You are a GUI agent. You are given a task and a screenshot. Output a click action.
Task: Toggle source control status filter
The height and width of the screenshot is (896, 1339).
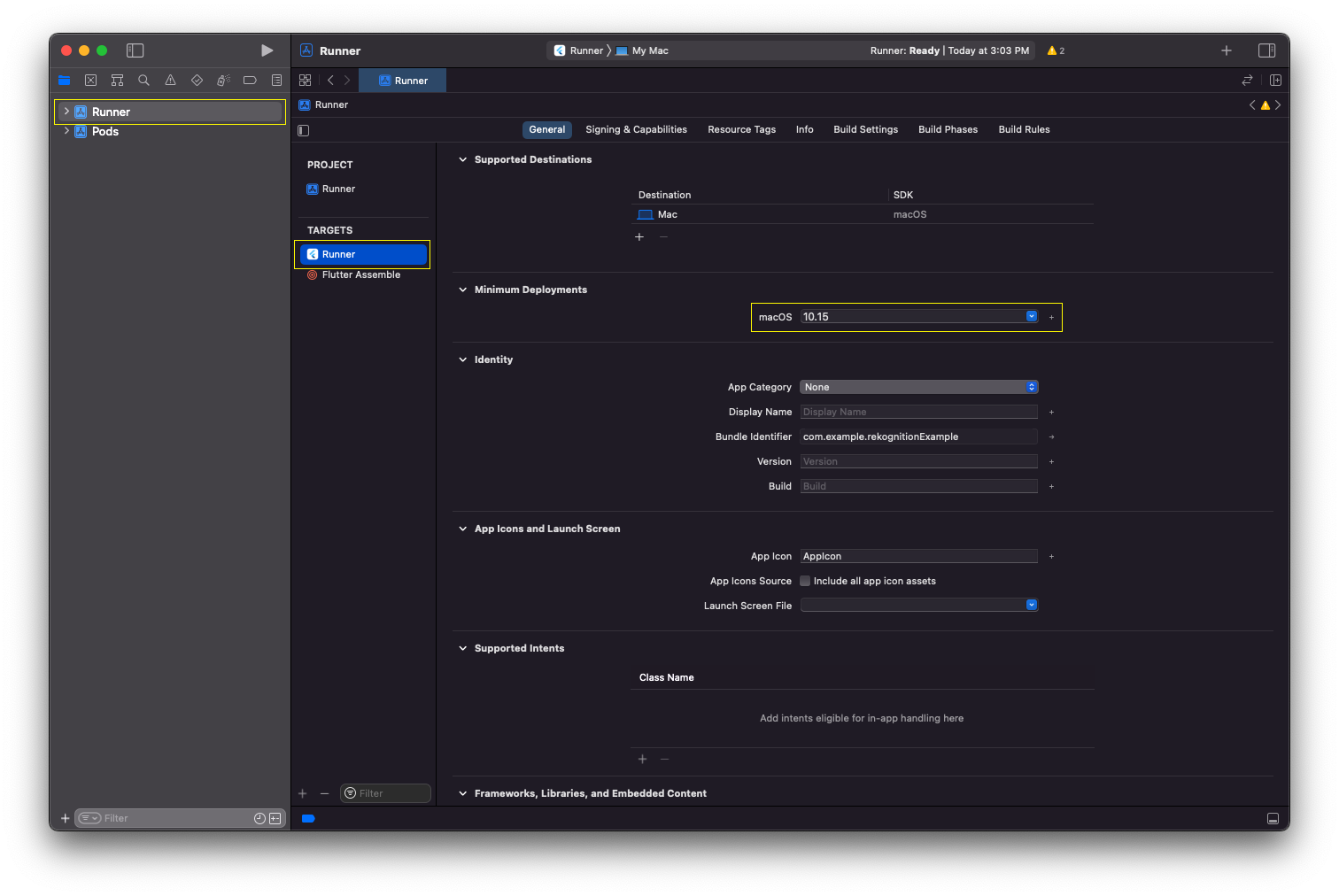tap(275, 818)
